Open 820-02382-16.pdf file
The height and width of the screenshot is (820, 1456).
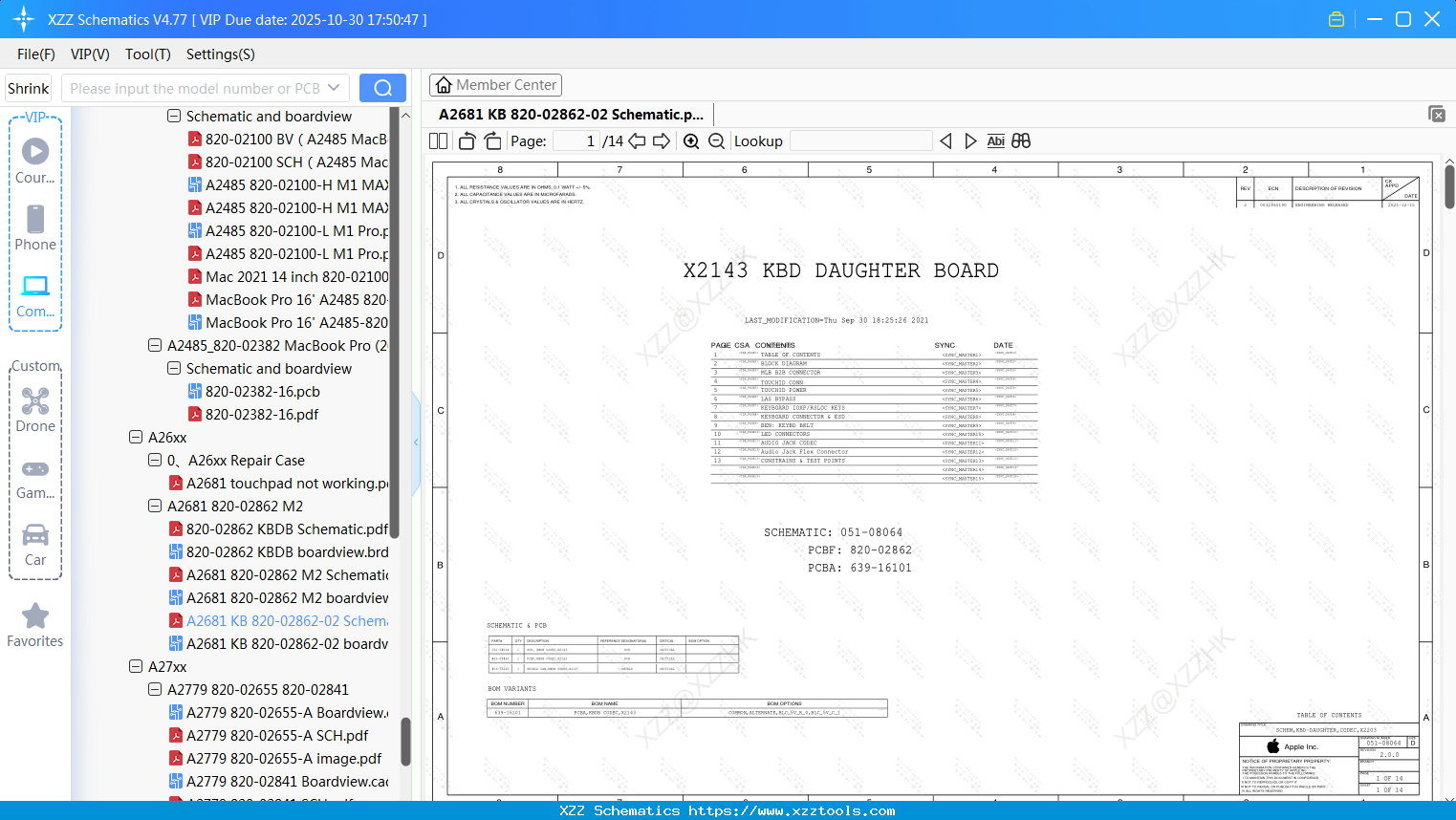(x=252, y=415)
